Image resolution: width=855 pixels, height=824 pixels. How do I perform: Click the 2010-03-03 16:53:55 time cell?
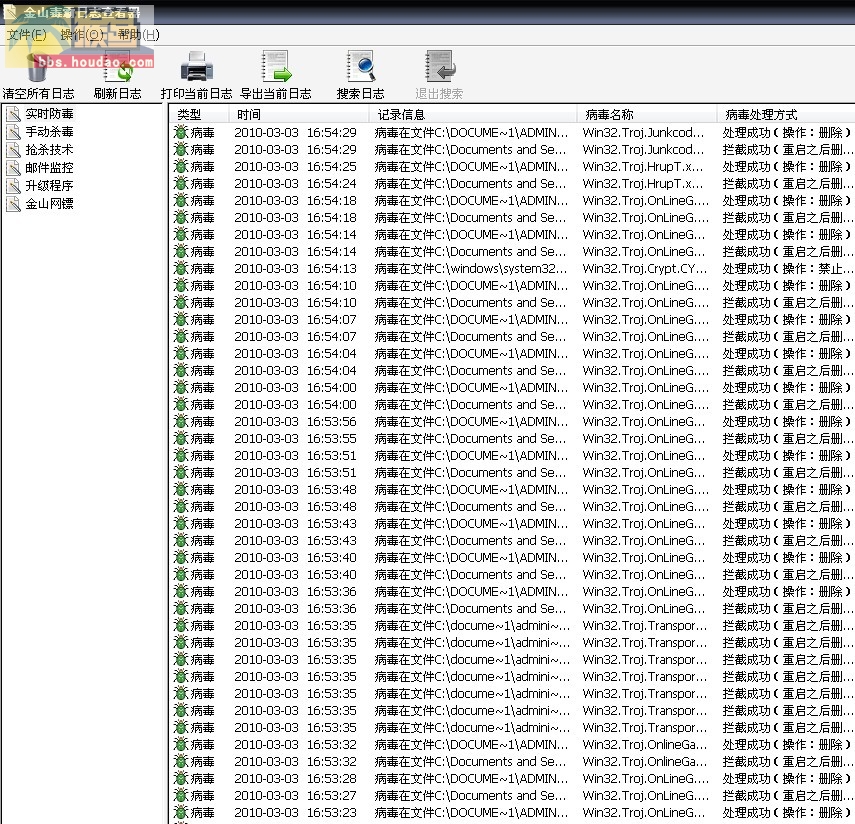pyautogui.click(x=296, y=438)
